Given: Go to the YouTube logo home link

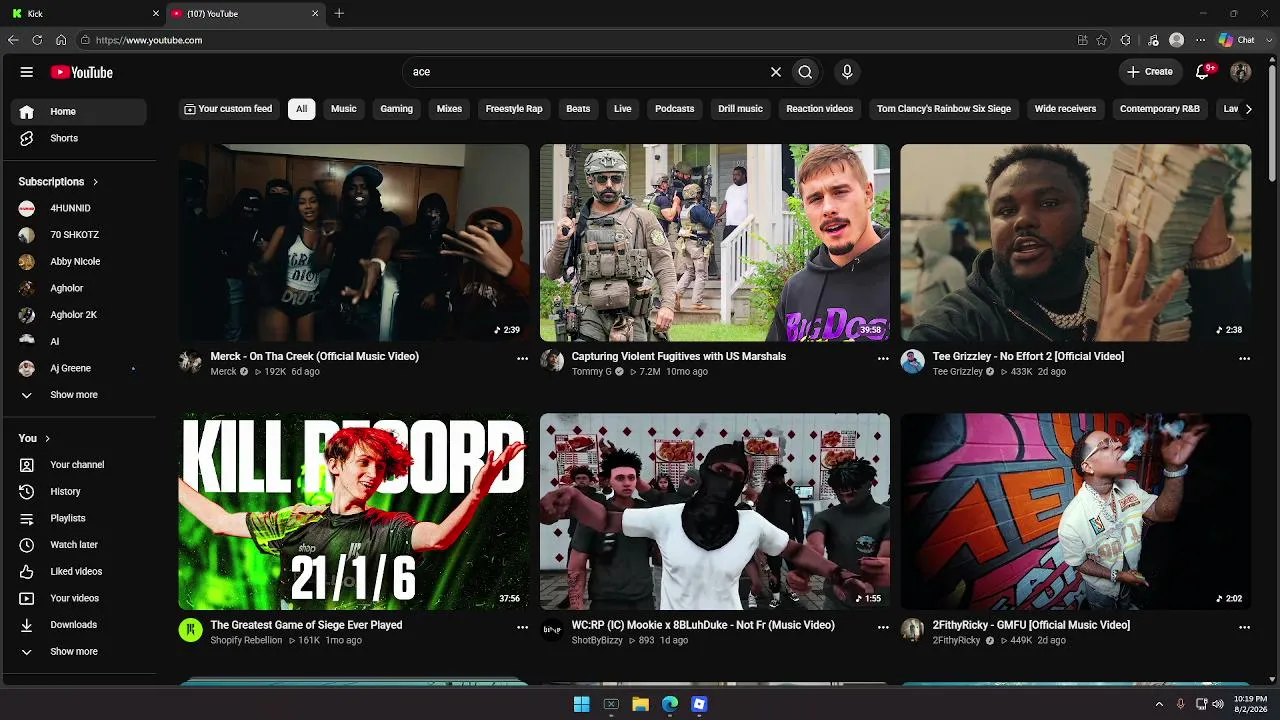Looking at the screenshot, I should 82,72.
